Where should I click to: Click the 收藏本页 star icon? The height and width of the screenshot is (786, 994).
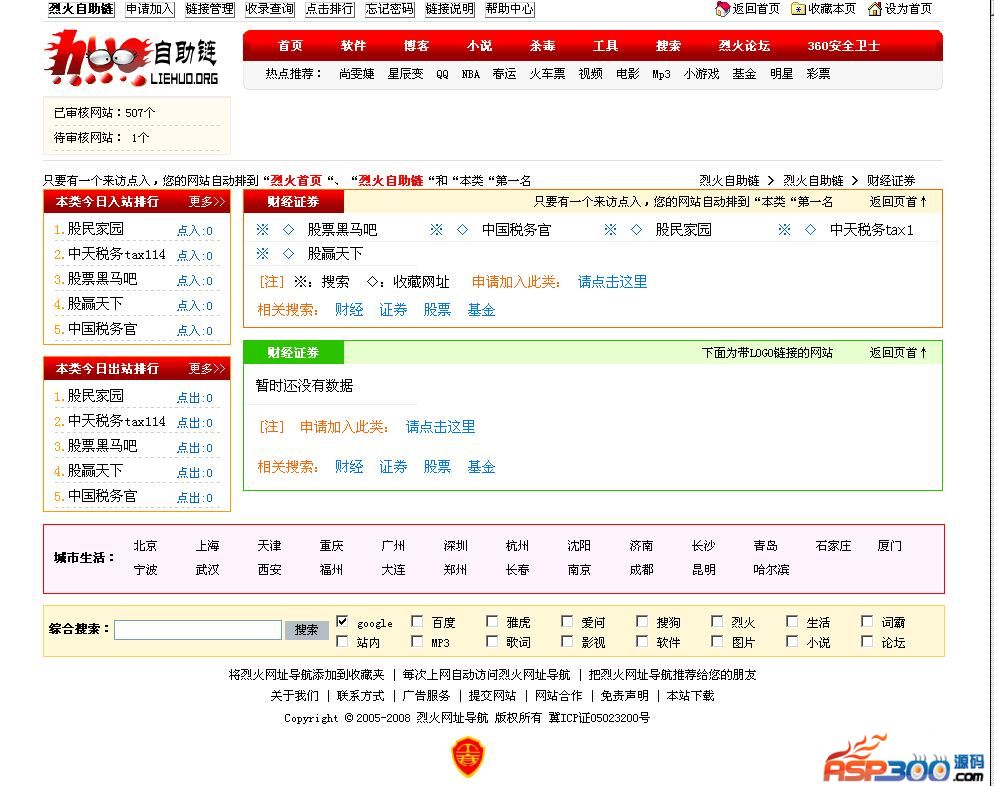click(798, 9)
